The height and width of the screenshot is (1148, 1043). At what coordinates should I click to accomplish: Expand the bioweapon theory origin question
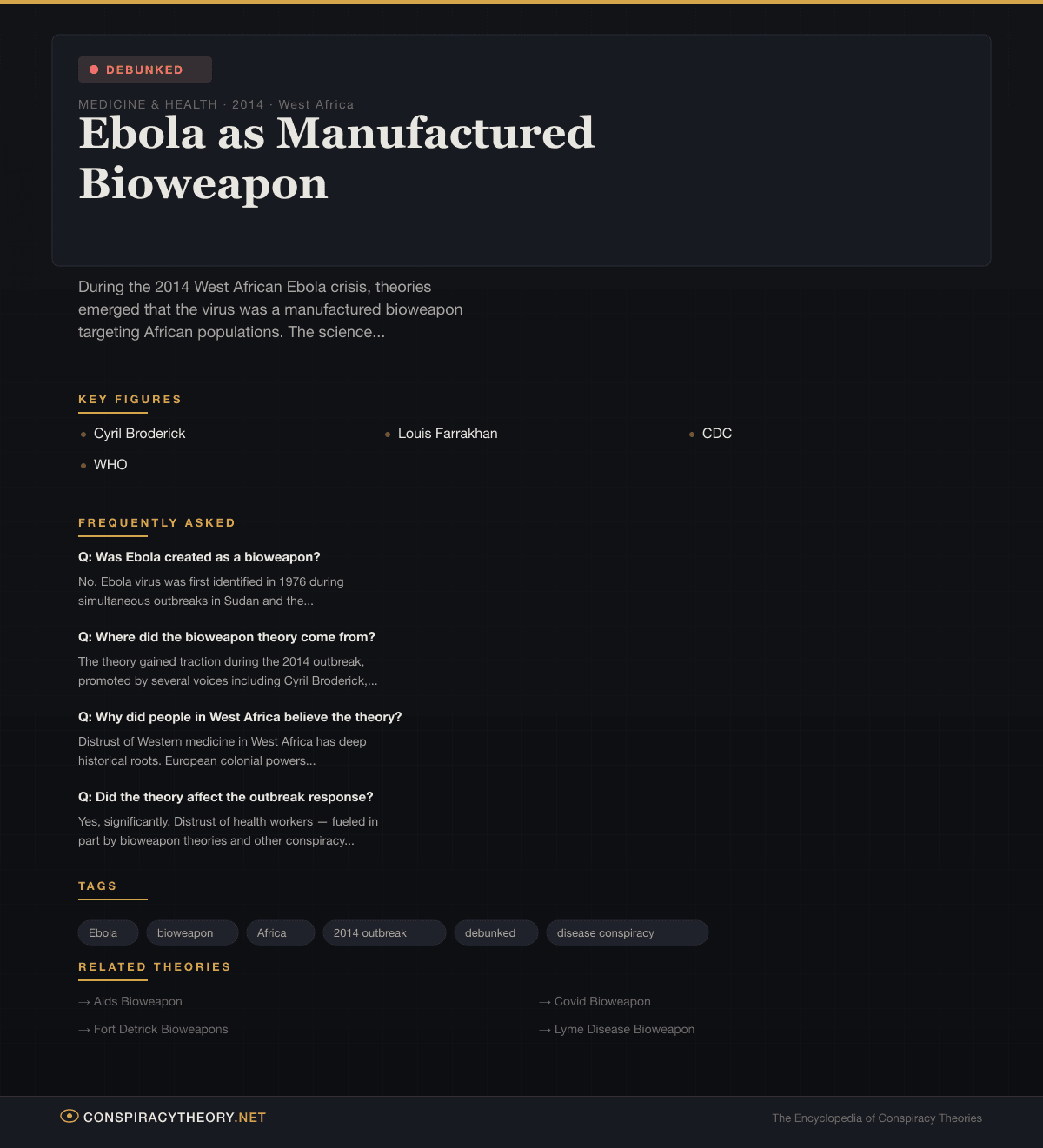(227, 637)
